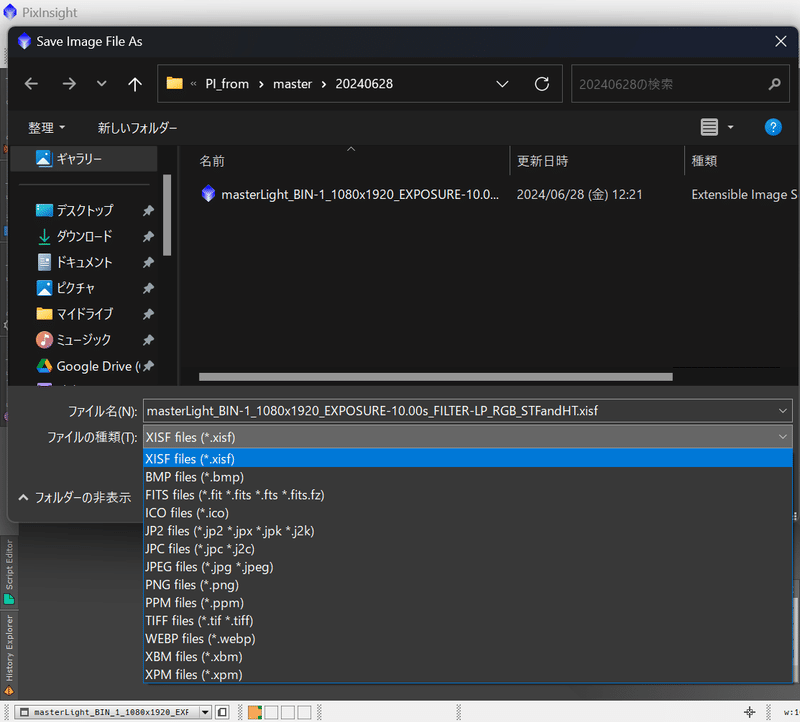Select the orange channel swatch in PixInsight toolbar
This screenshot has height=722, width=800.
255,712
